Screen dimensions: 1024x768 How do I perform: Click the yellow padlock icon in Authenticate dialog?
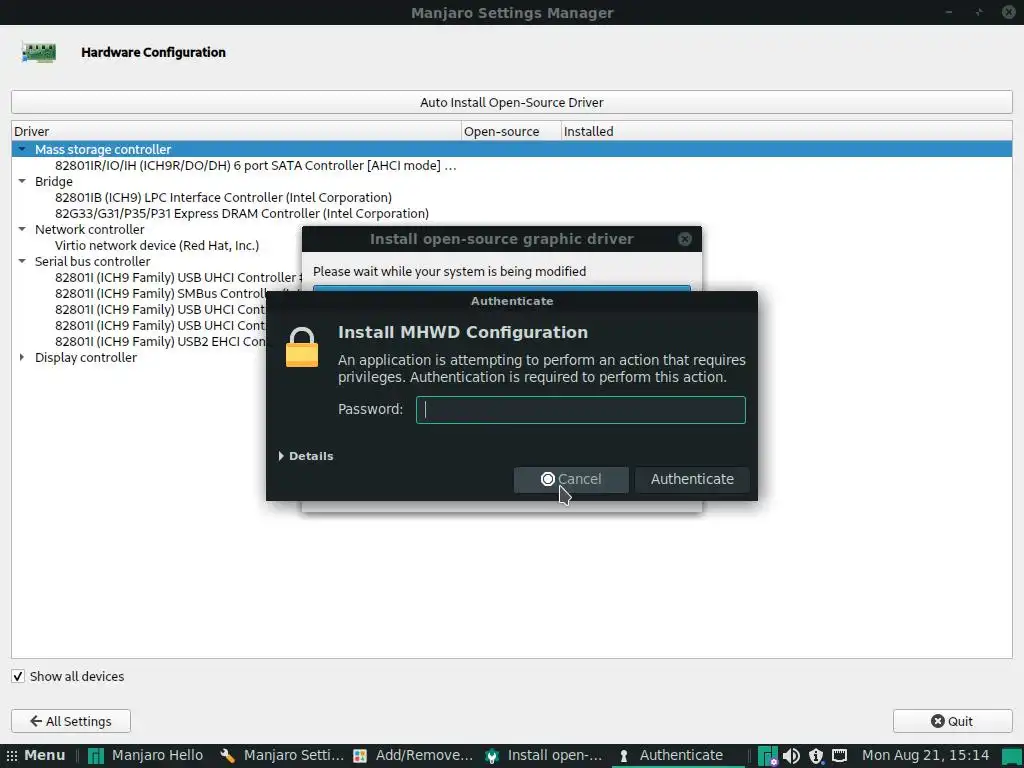[302, 347]
